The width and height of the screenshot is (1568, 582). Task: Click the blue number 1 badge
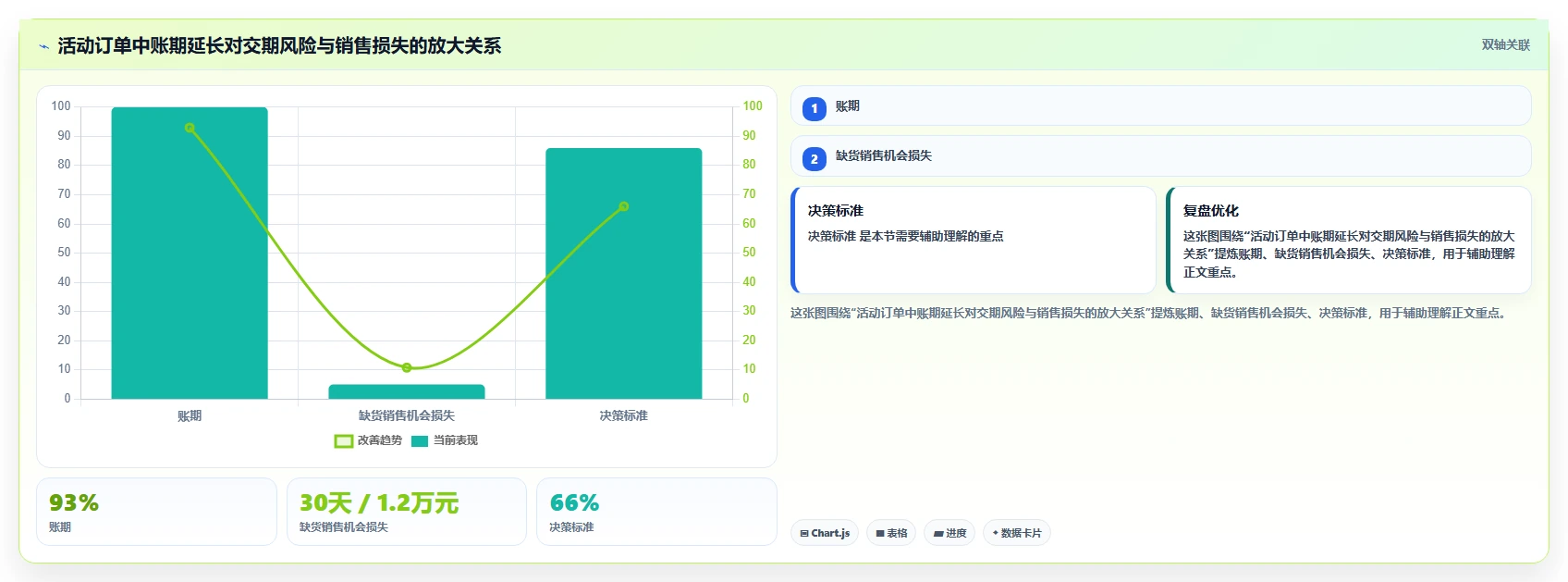tap(815, 108)
